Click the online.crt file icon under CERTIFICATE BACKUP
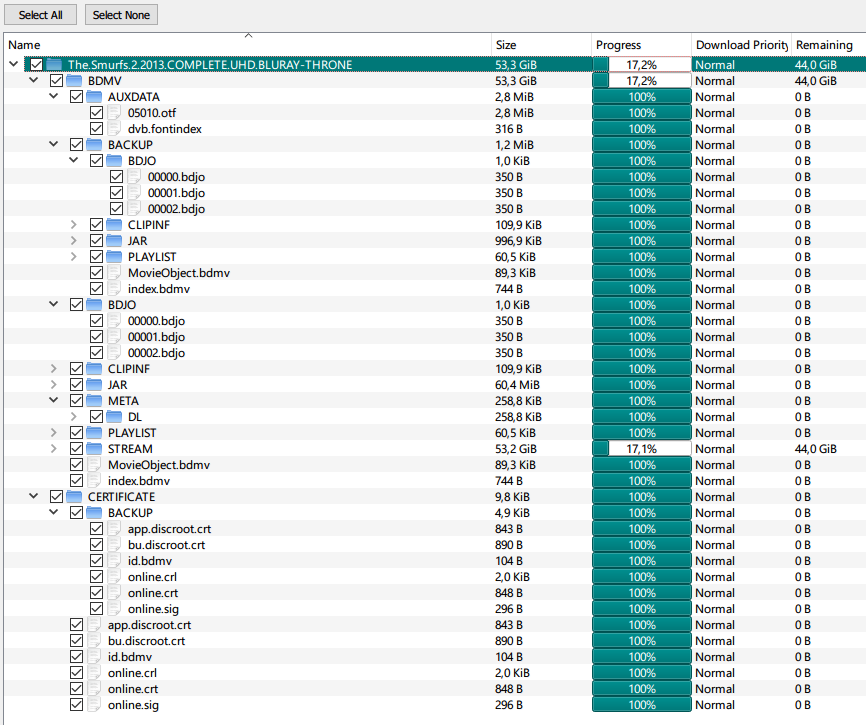866x725 pixels. coord(114,593)
